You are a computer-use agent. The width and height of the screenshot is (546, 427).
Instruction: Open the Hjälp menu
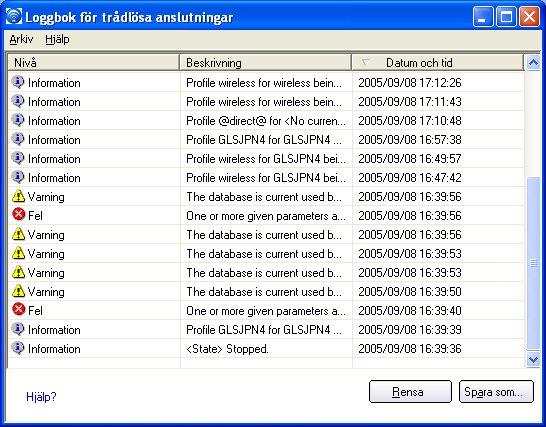(x=57, y=39)
